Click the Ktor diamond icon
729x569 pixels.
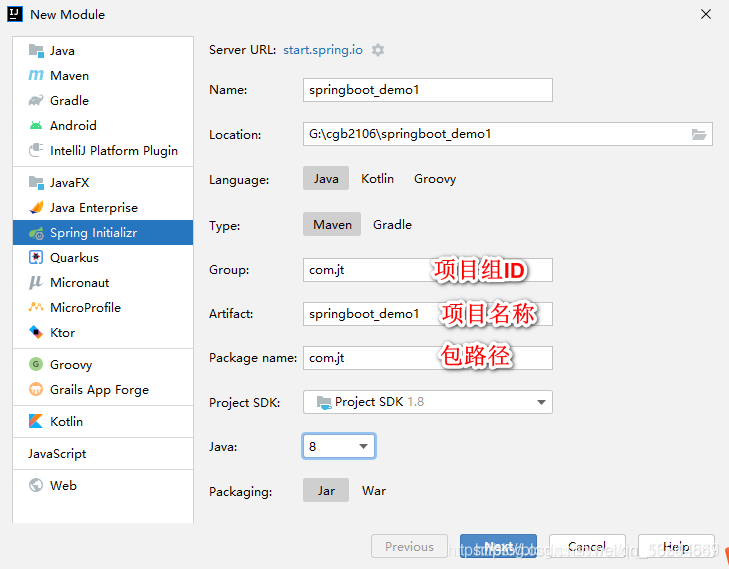click(x=36, y=332)
